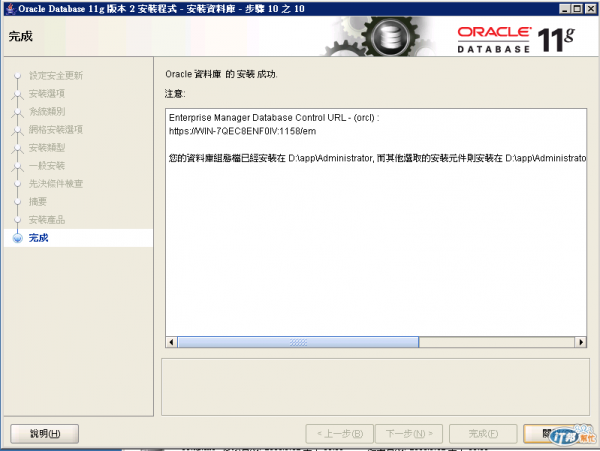
Task: Click the Enterprise Manager Database Control URL line
Action: [x=274, y=118]
